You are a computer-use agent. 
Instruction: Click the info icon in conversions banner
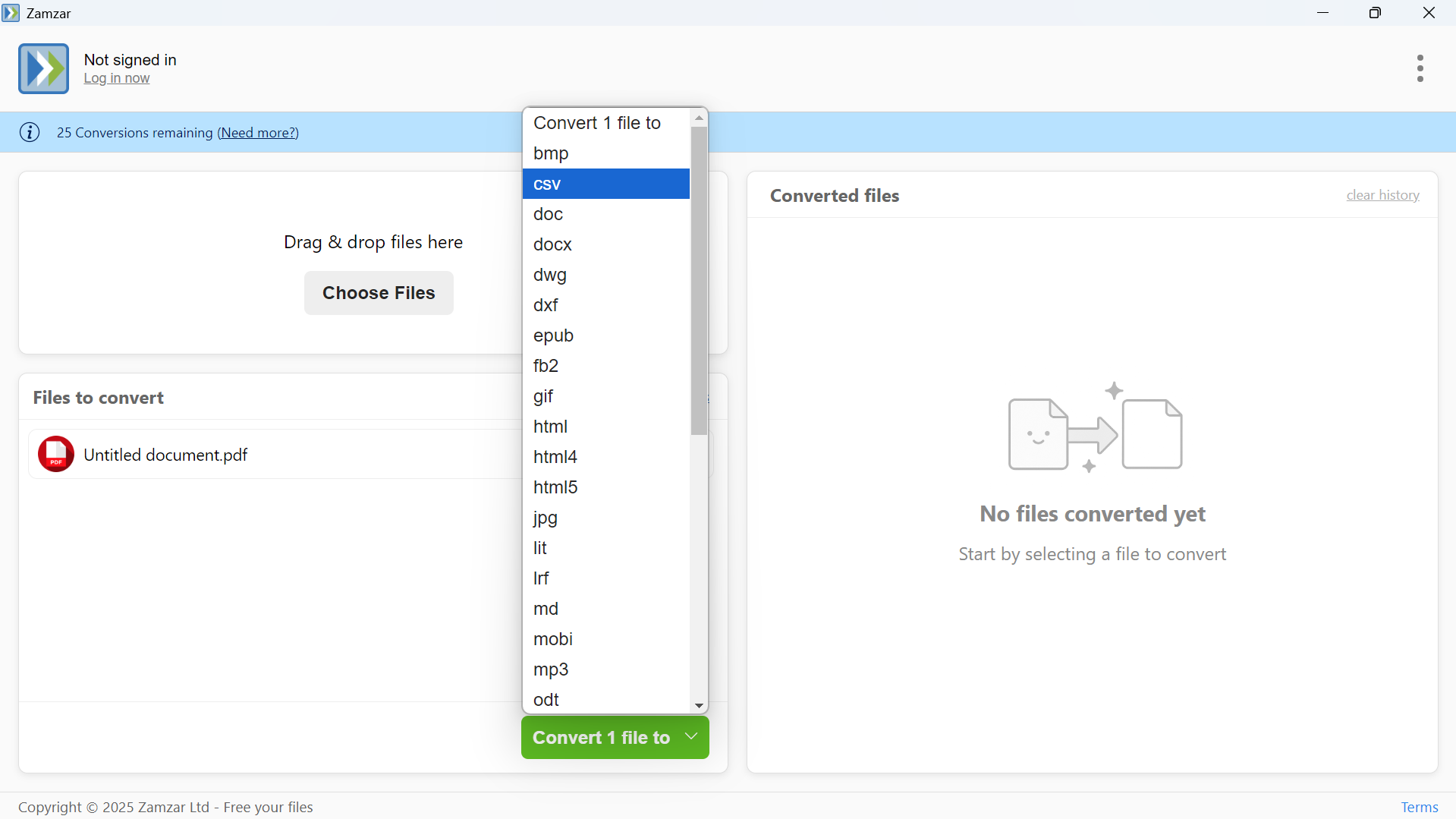tap(30, 133)
